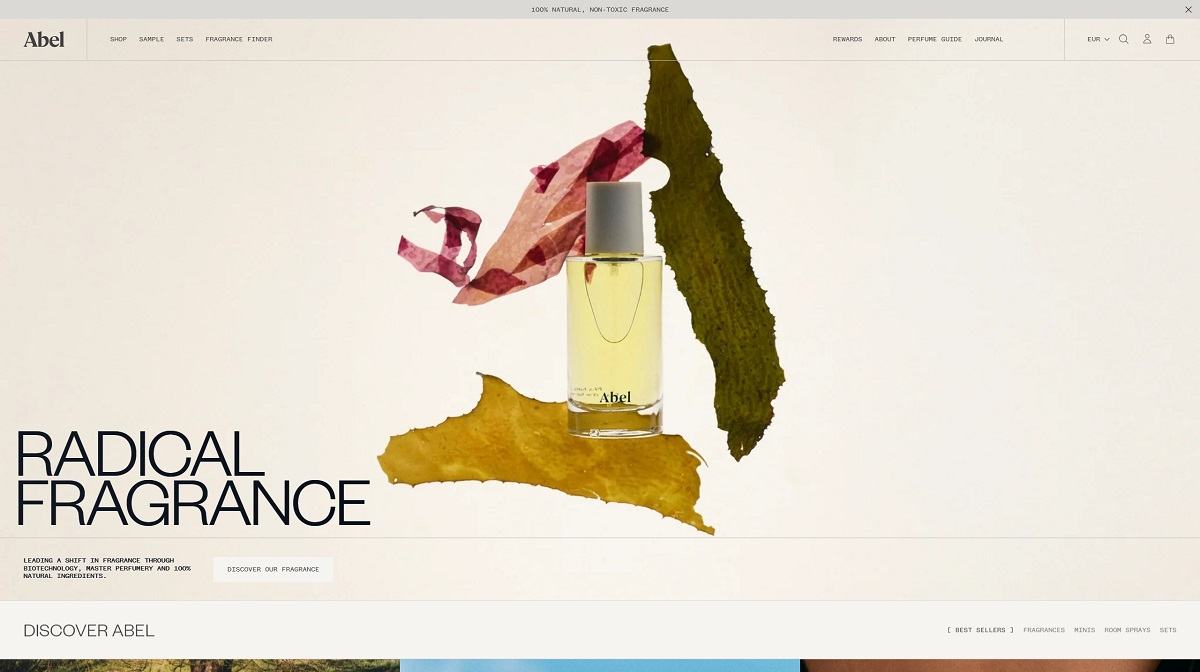Open the About page
1200x672 pixels.
coord(885,39)
